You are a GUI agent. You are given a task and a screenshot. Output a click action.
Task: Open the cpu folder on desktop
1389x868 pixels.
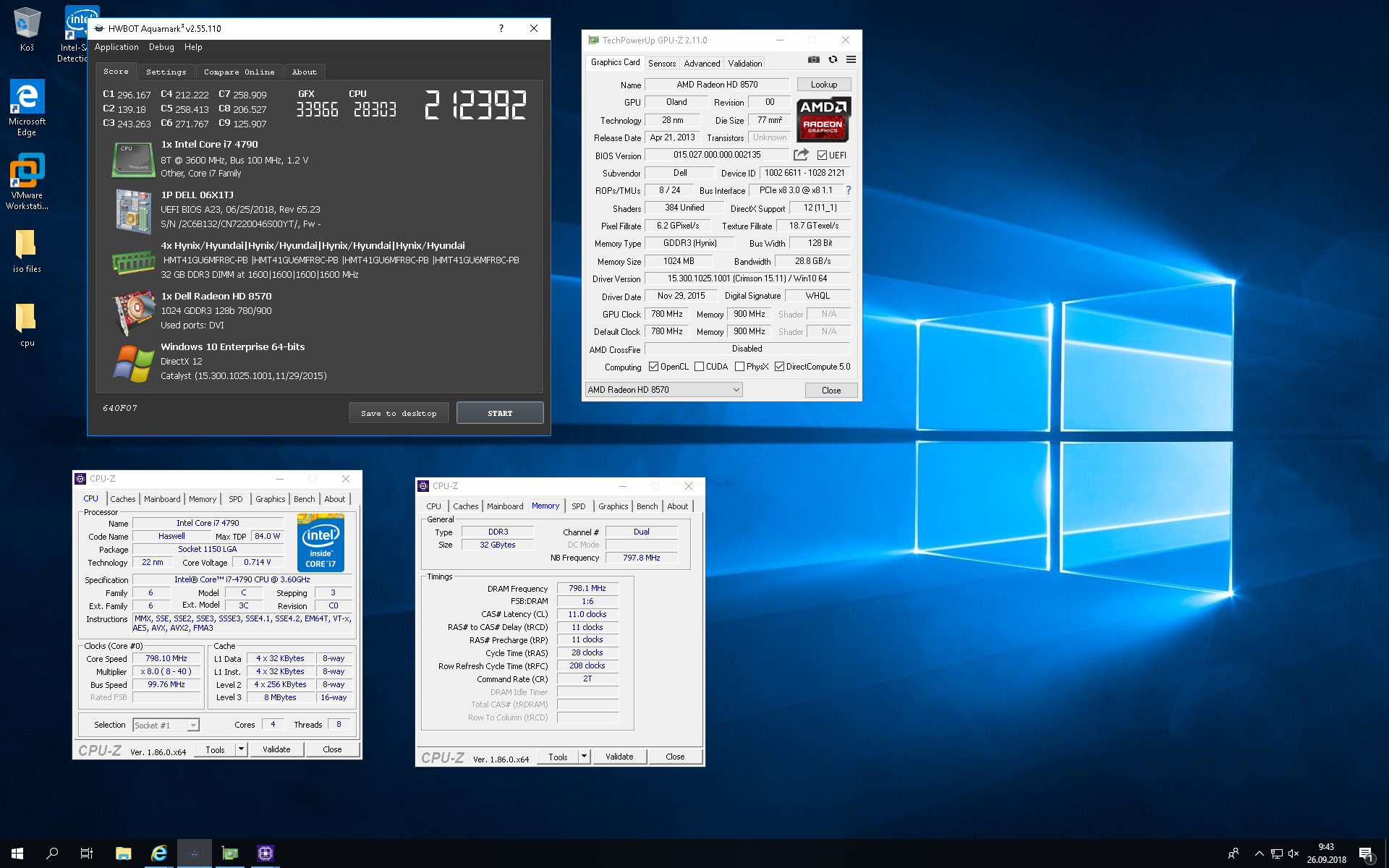[27, 324]
